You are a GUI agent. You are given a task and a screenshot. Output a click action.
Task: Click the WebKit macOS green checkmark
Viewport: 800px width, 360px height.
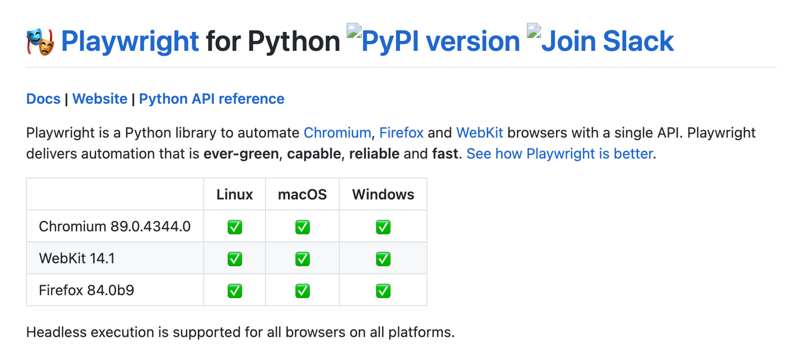click(302, 259)
